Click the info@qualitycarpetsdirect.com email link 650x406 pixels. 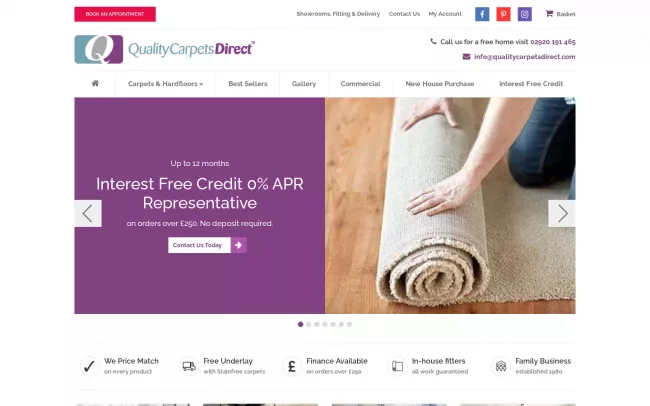(524, 57)
